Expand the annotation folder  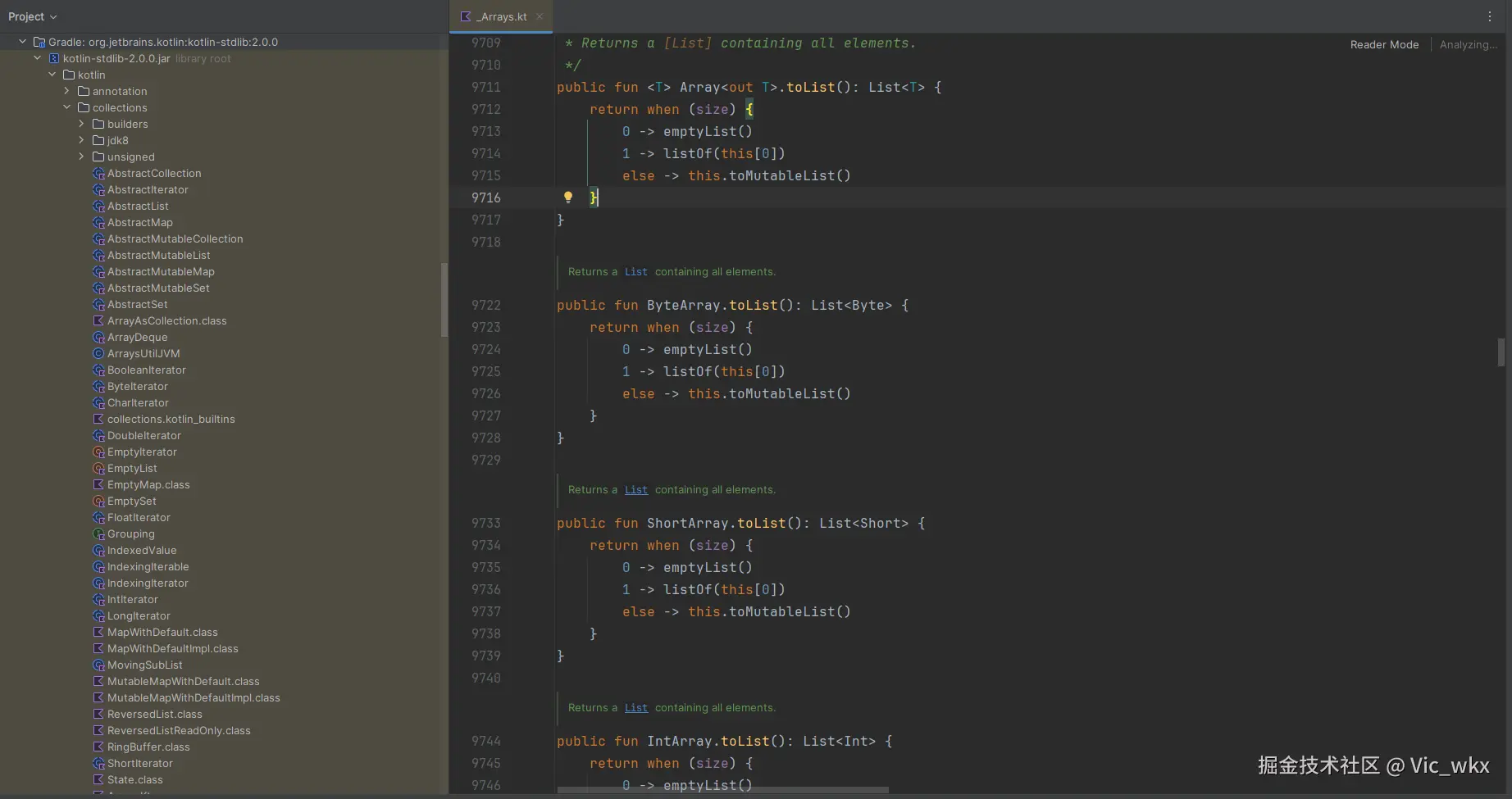click(x=66, y=91)
